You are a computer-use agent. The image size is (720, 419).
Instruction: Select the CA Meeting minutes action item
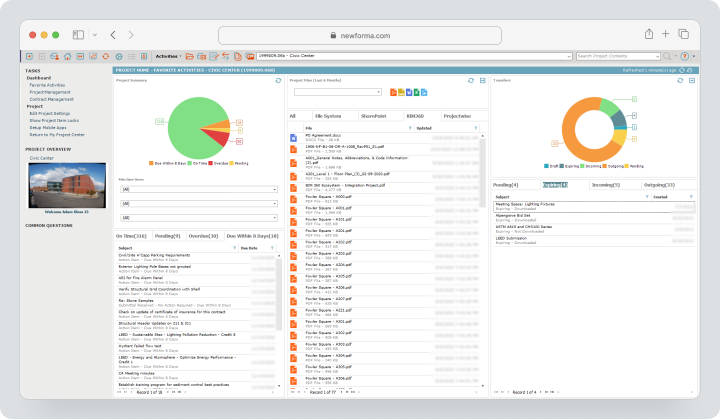pyautogui.click(x=195, y=375)
